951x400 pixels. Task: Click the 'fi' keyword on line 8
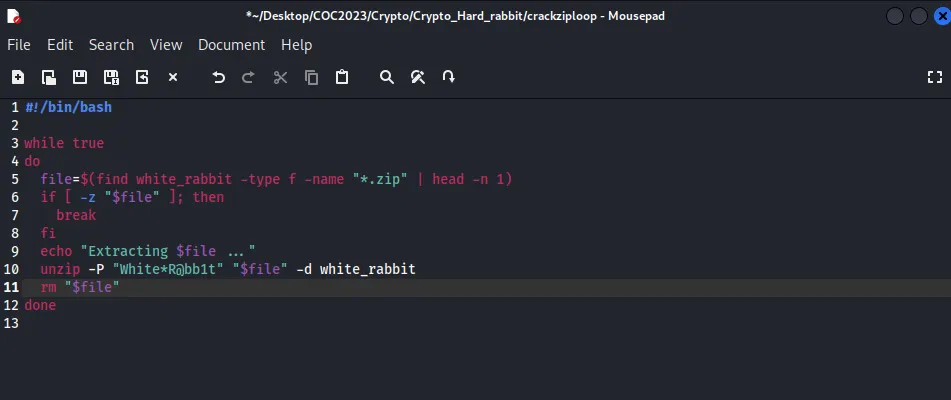(x=48, y=233)
